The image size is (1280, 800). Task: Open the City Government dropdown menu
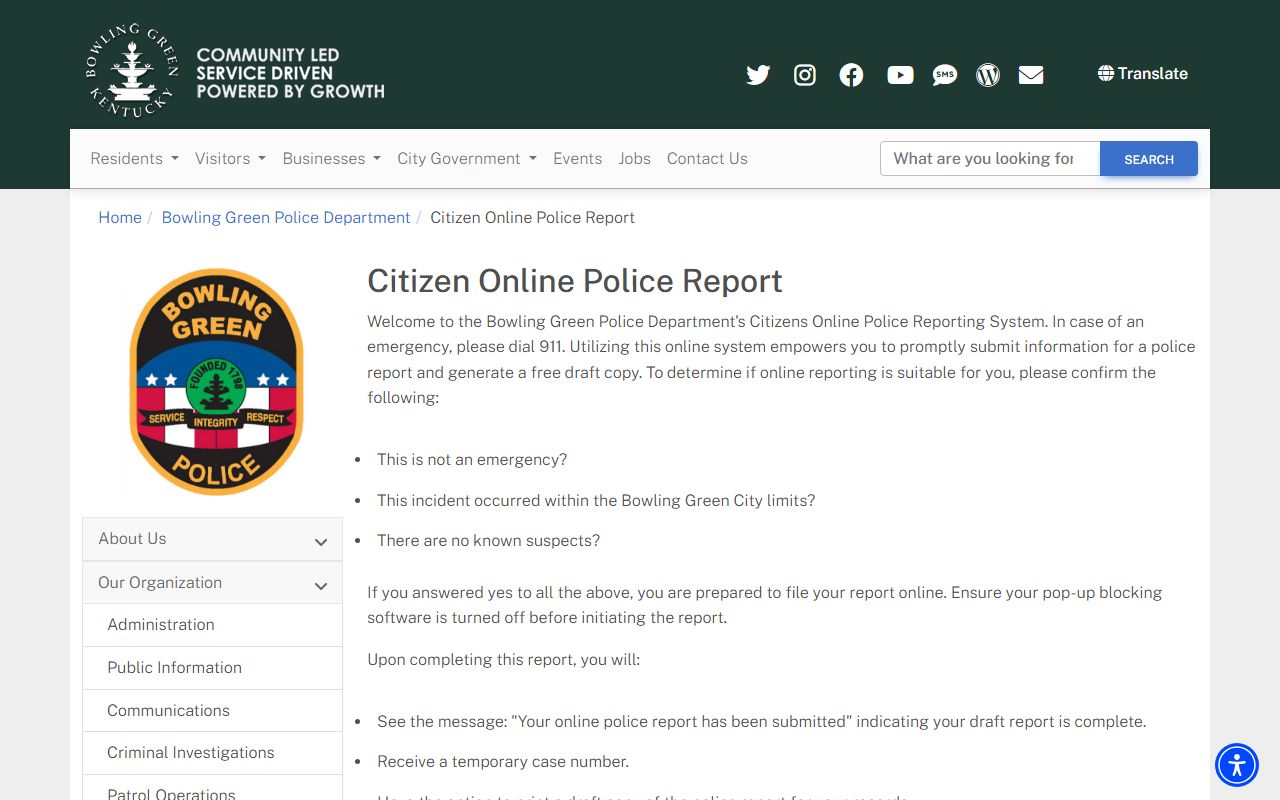click(467, 158)
